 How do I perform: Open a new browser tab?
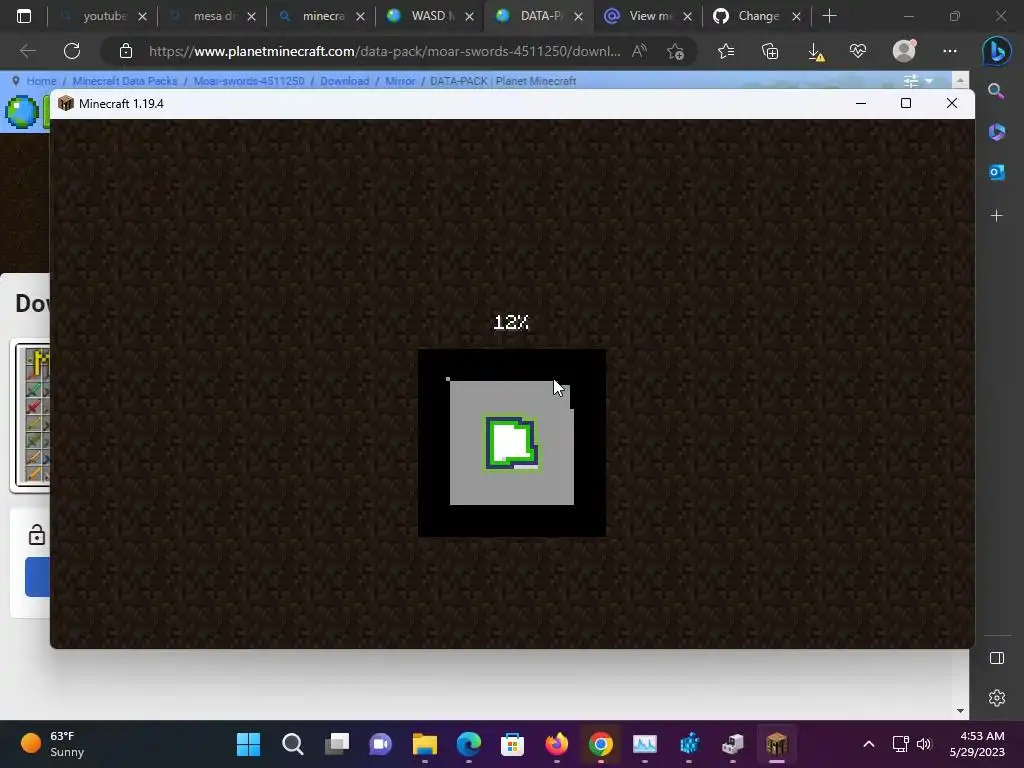click(829, 16)
